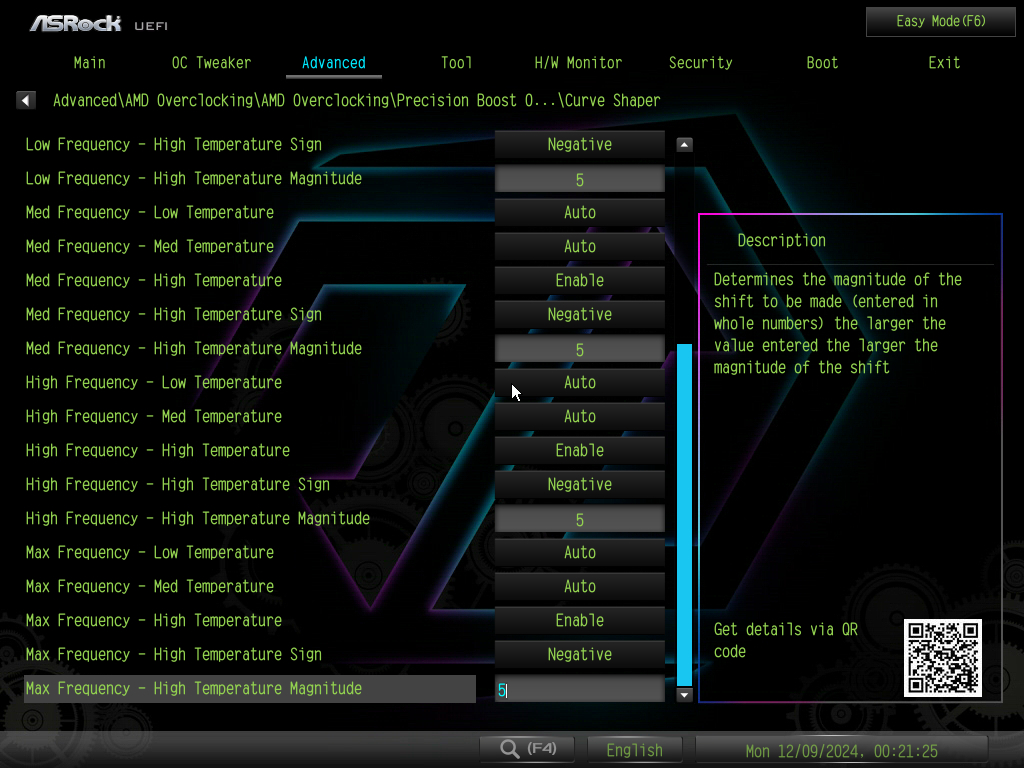1024x768 pixels.
Task: Open High Frequency - Med Temperature dropdown
Action: pos(579,416)
